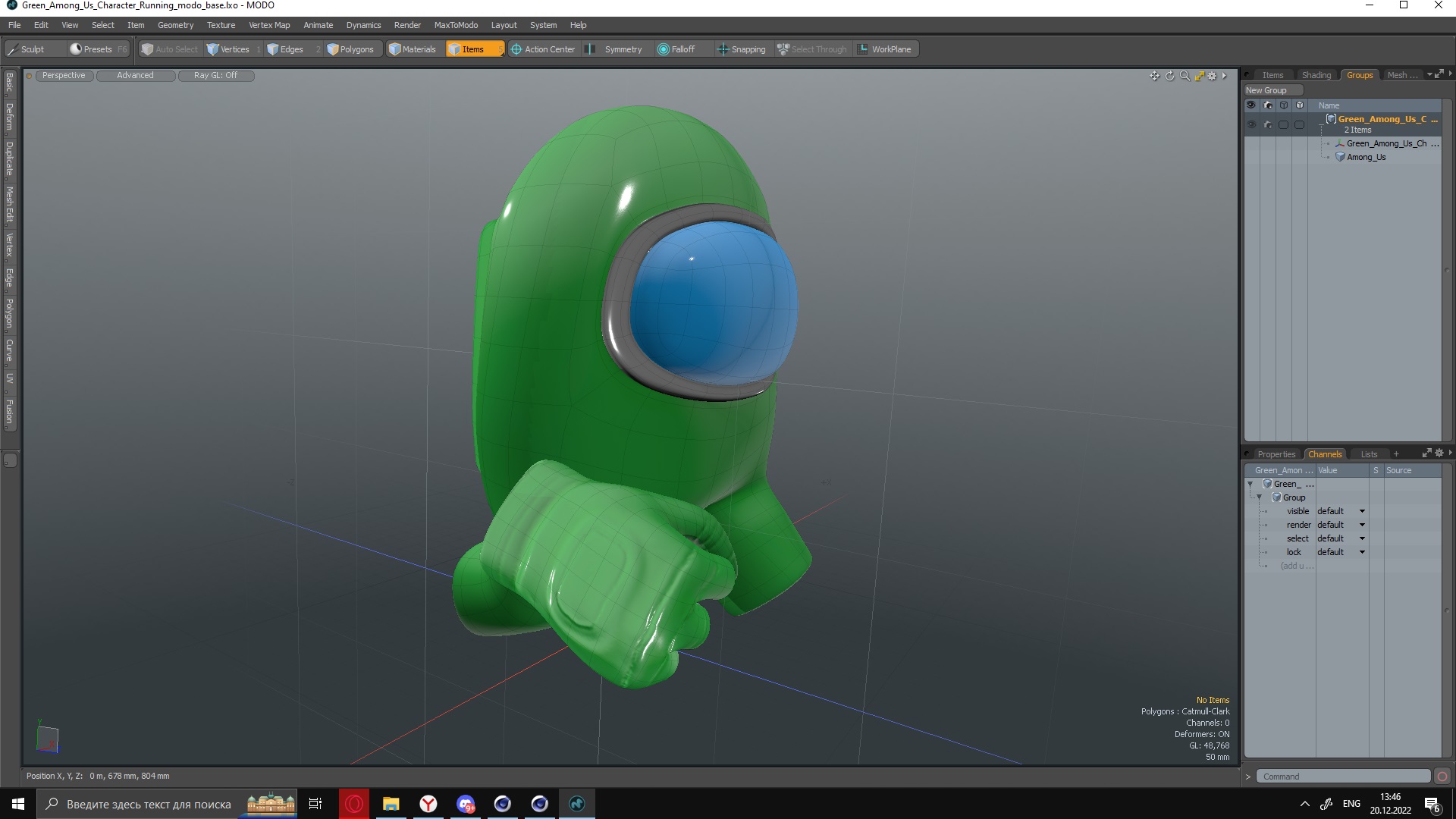Click the viewport axis gizmo cube
Viewport: 1456px width, 819px height.
[x=48, y=739]
